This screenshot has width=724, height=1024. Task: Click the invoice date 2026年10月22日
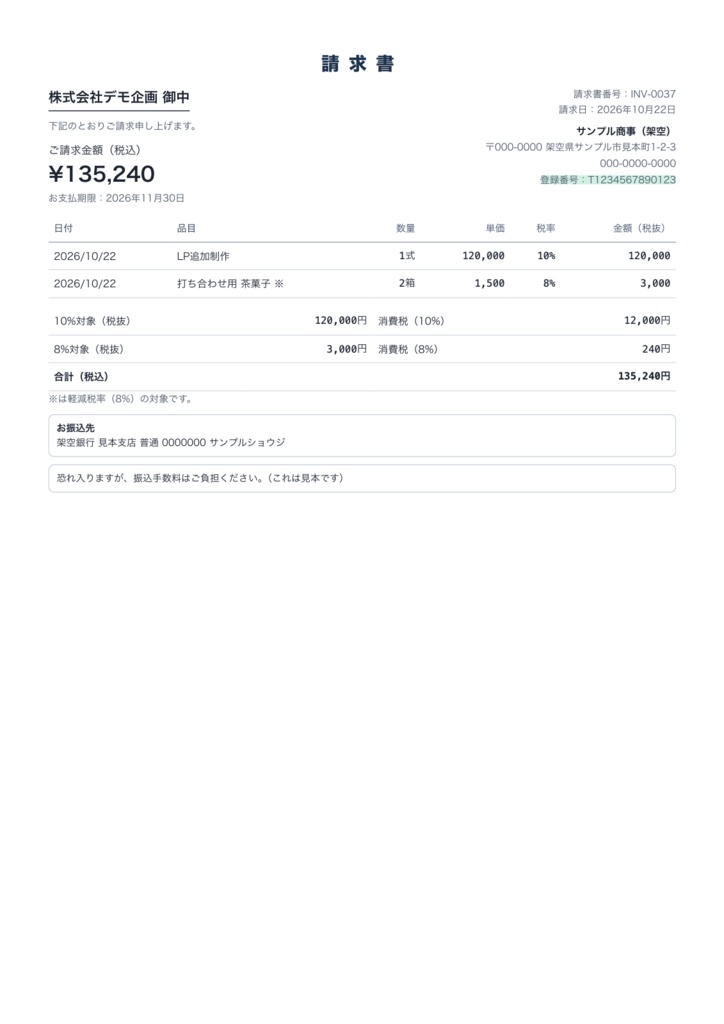pyautogui.click(x=636, y=110)
